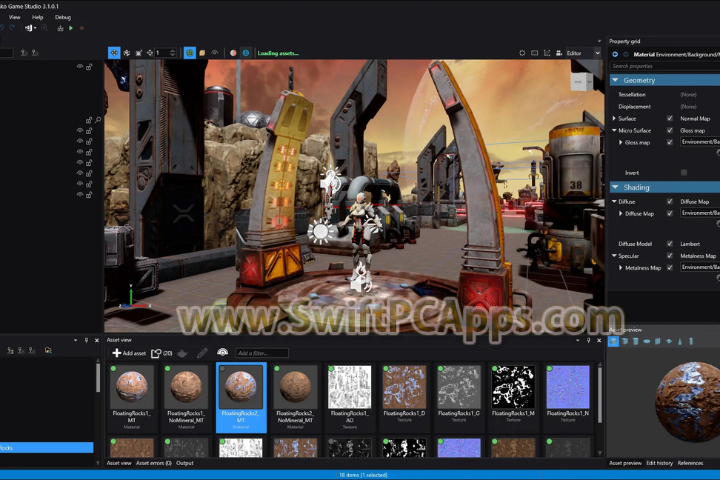Click the camera icon next to Editor
This screenshot has height=480, width=720.
(559, 53)
